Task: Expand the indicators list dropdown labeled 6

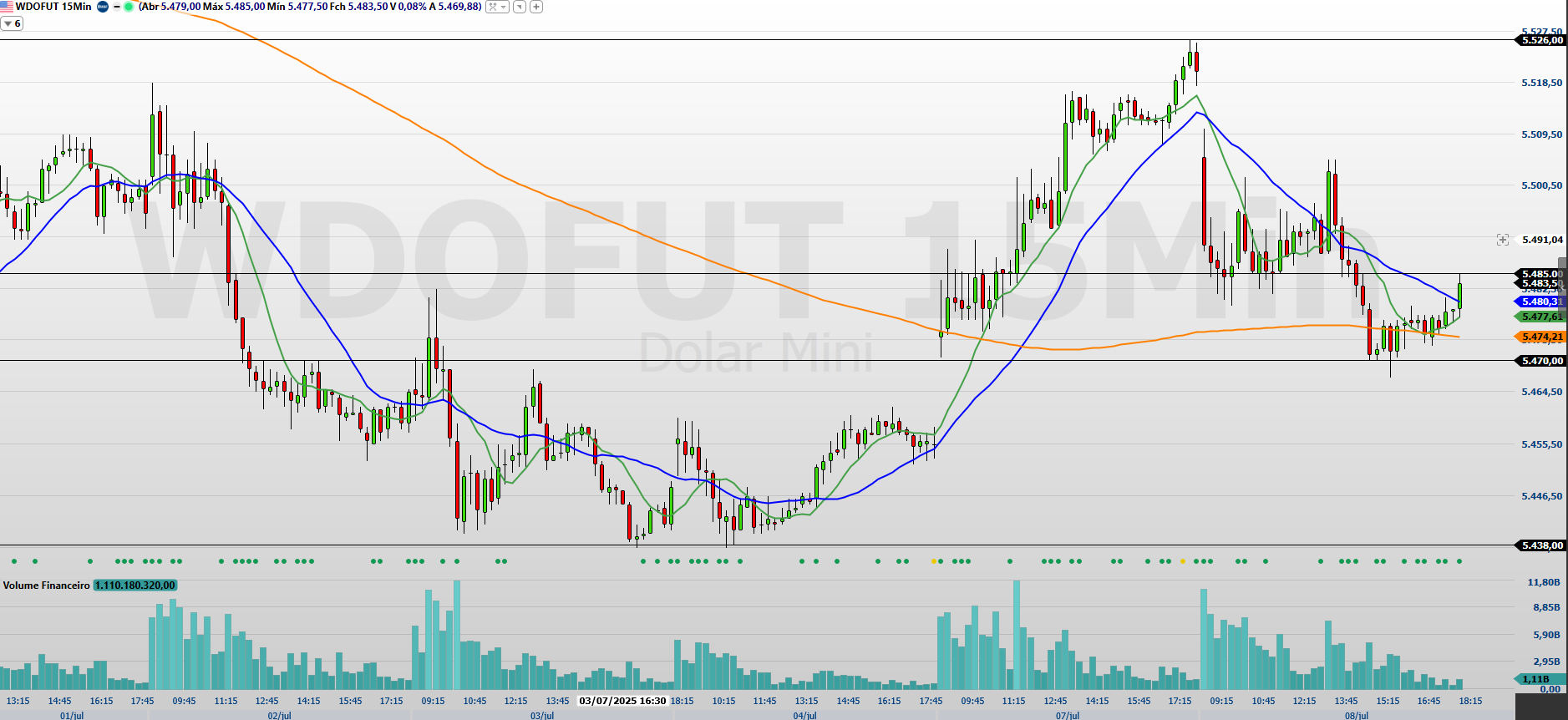Action: point(13,23)
